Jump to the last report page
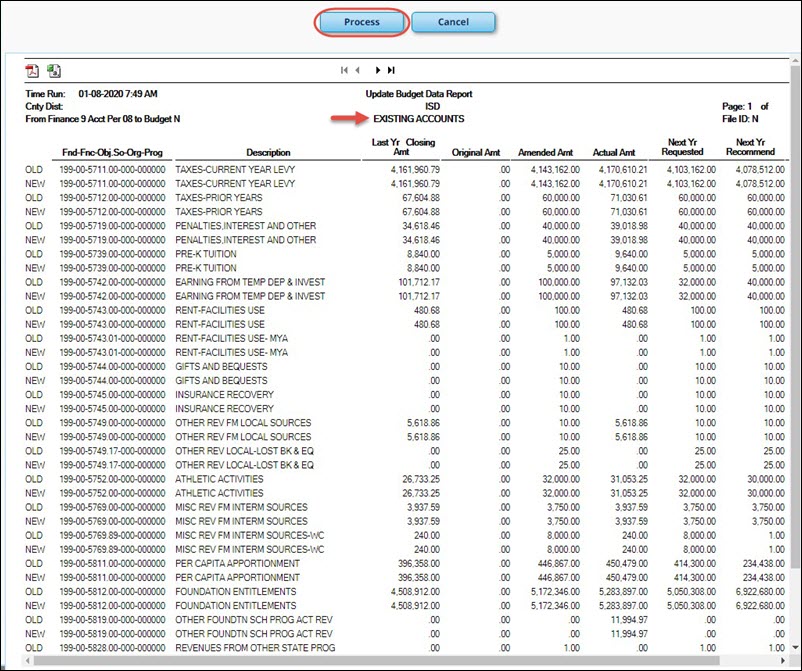The image size is (802, 671). pyautogui.click(x=391, y=71)
